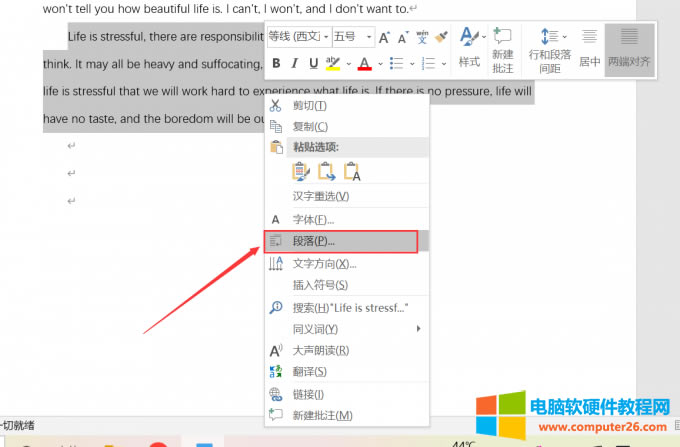This screenshot has height=447, width=680.
Task: Click the line "won't tell you how beautiful life is"
Action: pyautogui.click(x=132, y=9)
